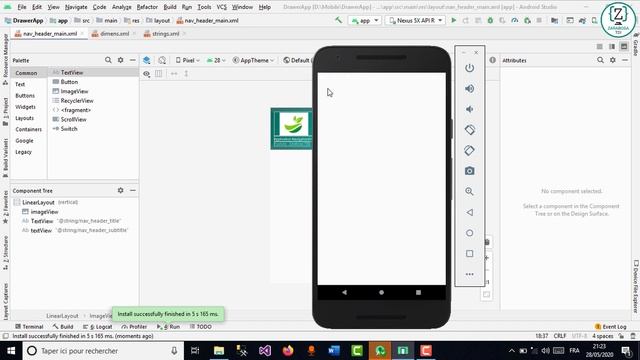This screenshot has height=360, width=640.
Task: Open the Profiler tool window
Action: [134, 327]
